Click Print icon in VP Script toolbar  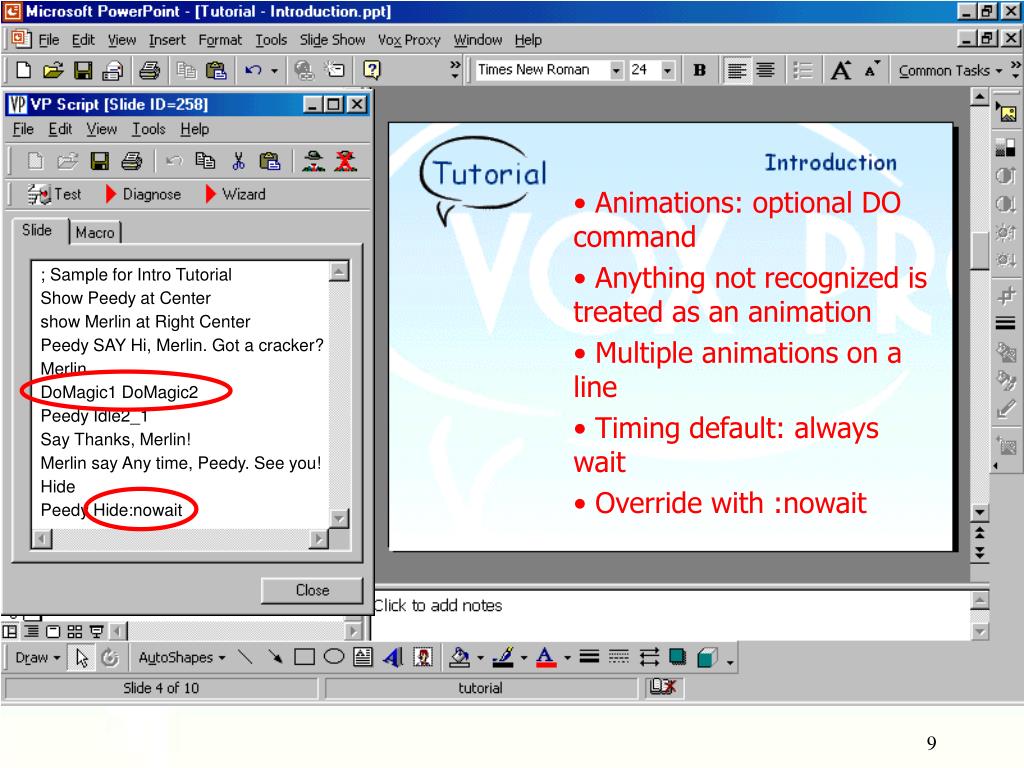coord(131,161)
